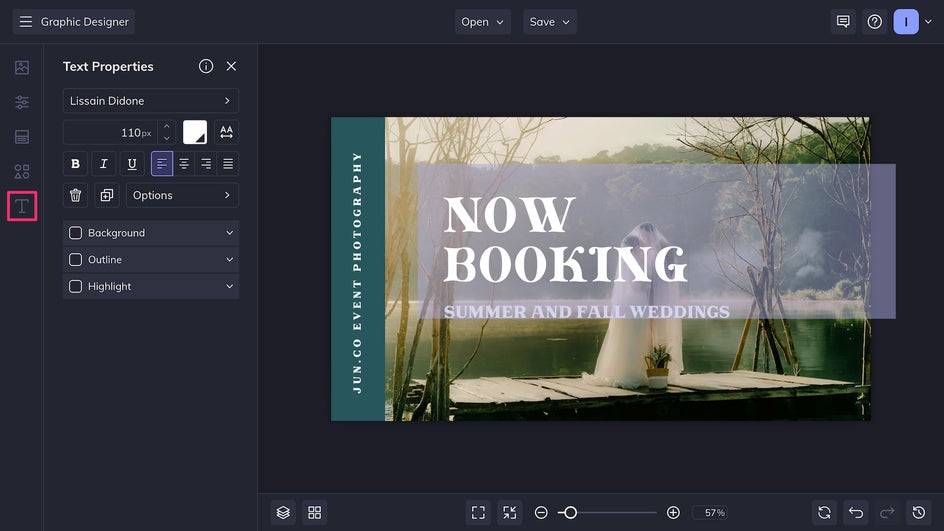The height and width of the screenshot is (531, 944).
Task: Enable the Background checkbox
Action: [75, 233]
